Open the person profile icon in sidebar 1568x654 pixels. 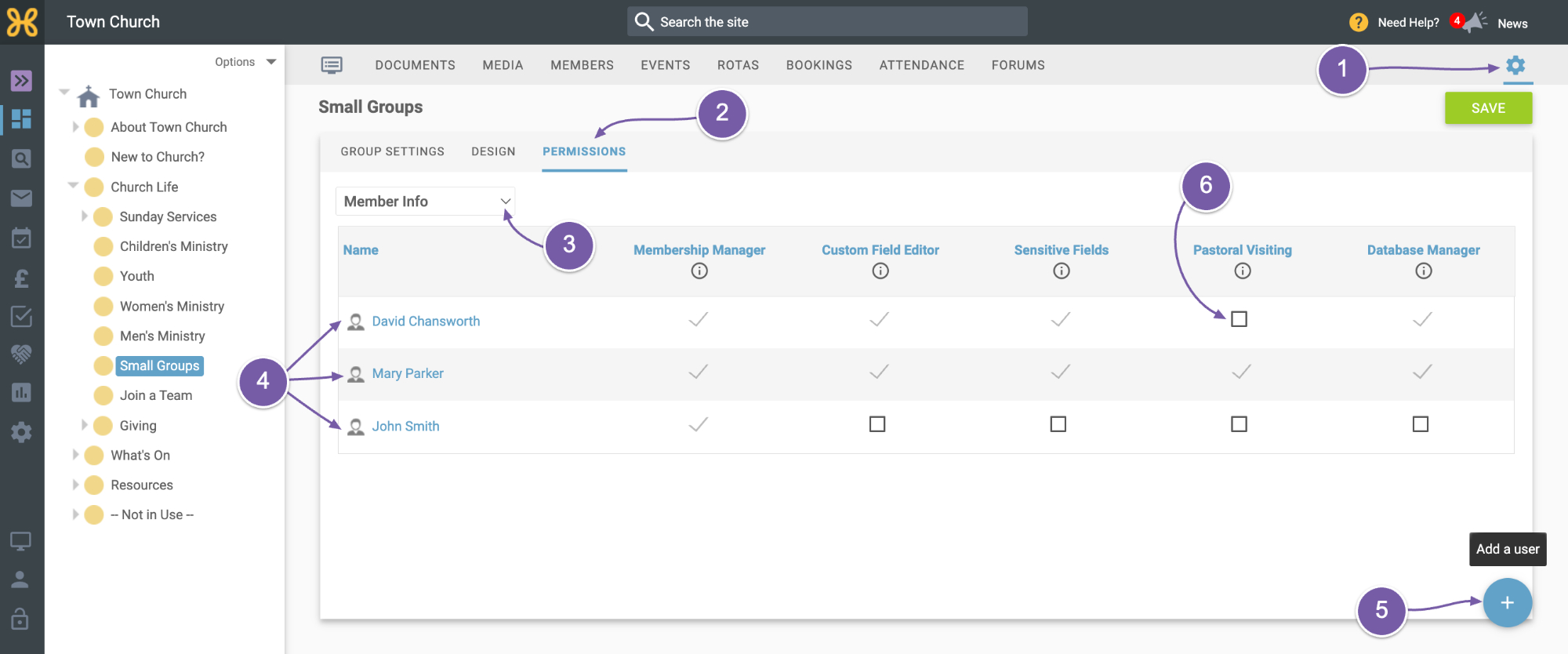(x=20, y=580)
